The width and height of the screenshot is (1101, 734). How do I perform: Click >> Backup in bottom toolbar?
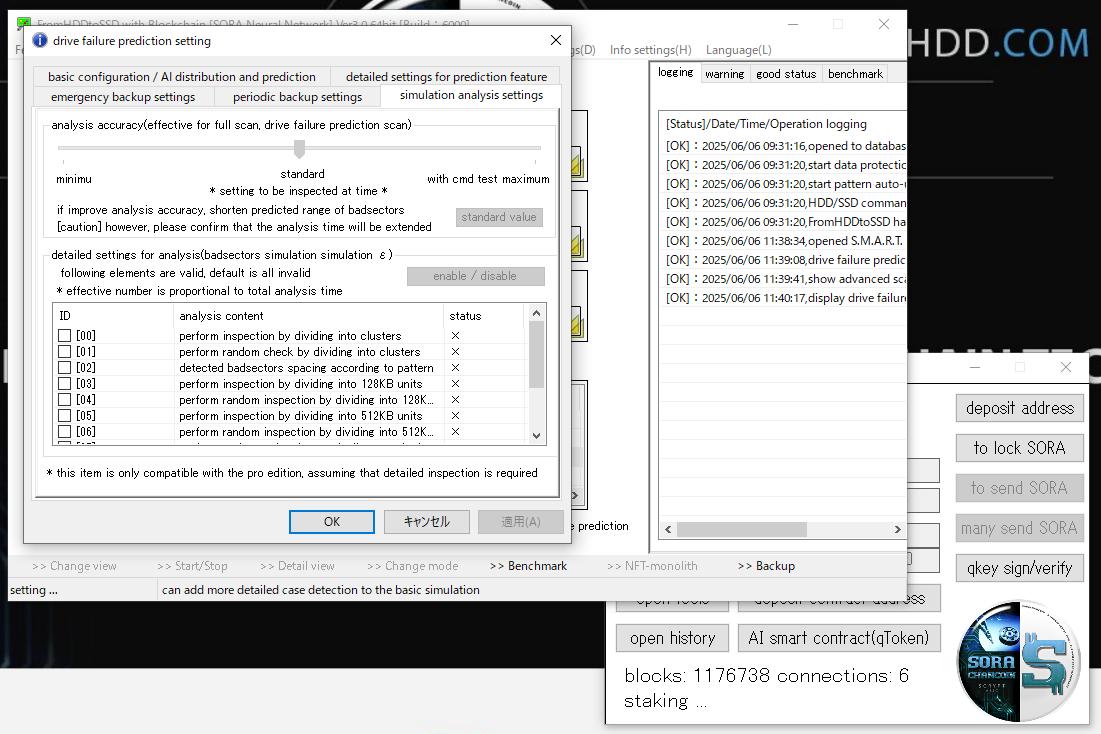click(766, 566)
